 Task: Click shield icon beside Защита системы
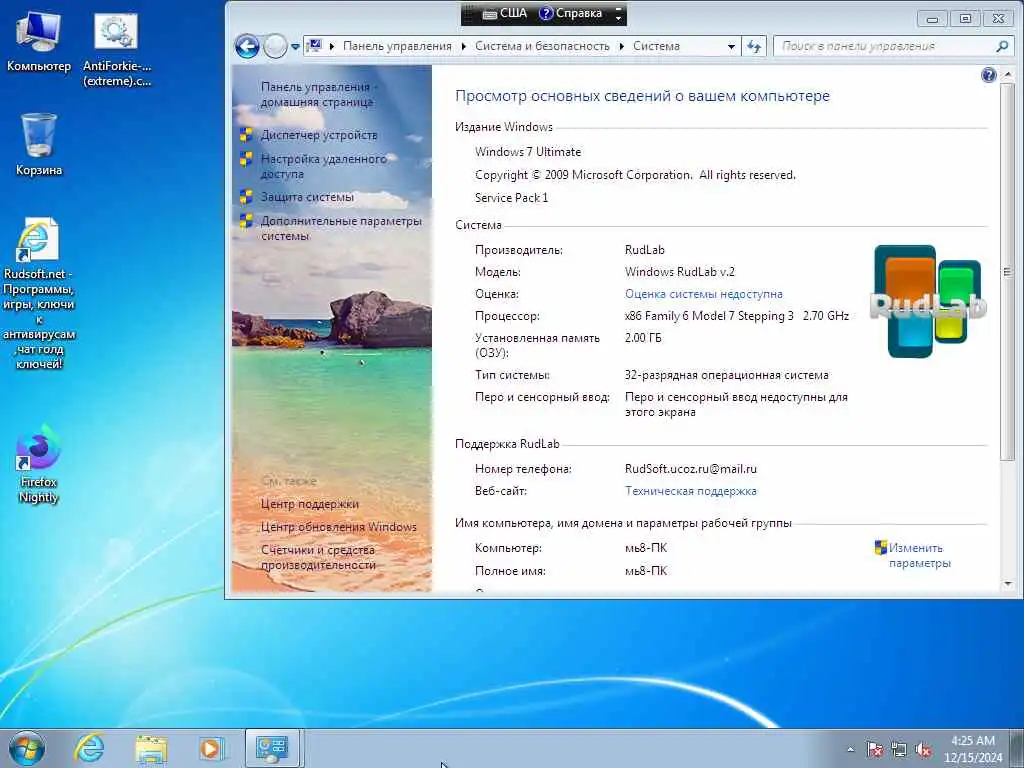coord(246,197)
